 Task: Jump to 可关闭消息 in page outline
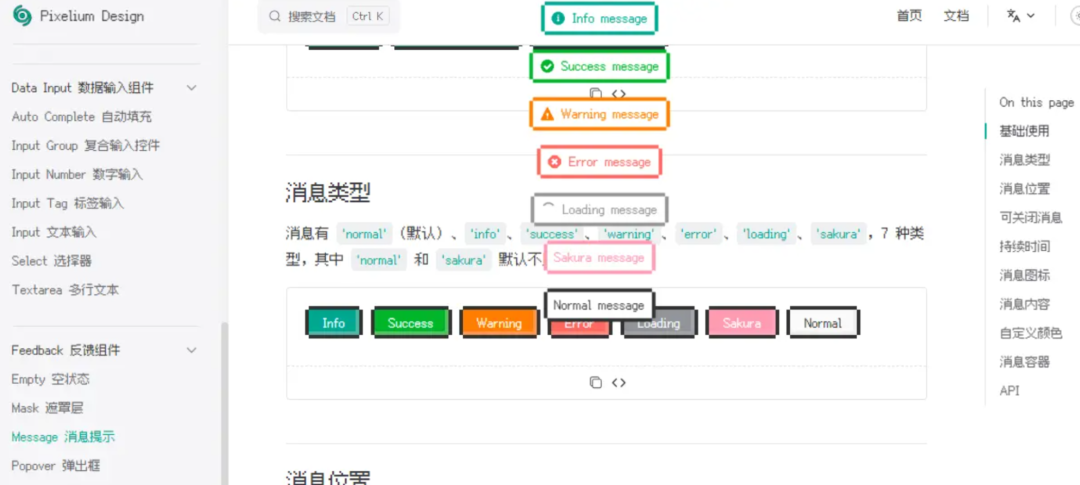[1030, 218]
